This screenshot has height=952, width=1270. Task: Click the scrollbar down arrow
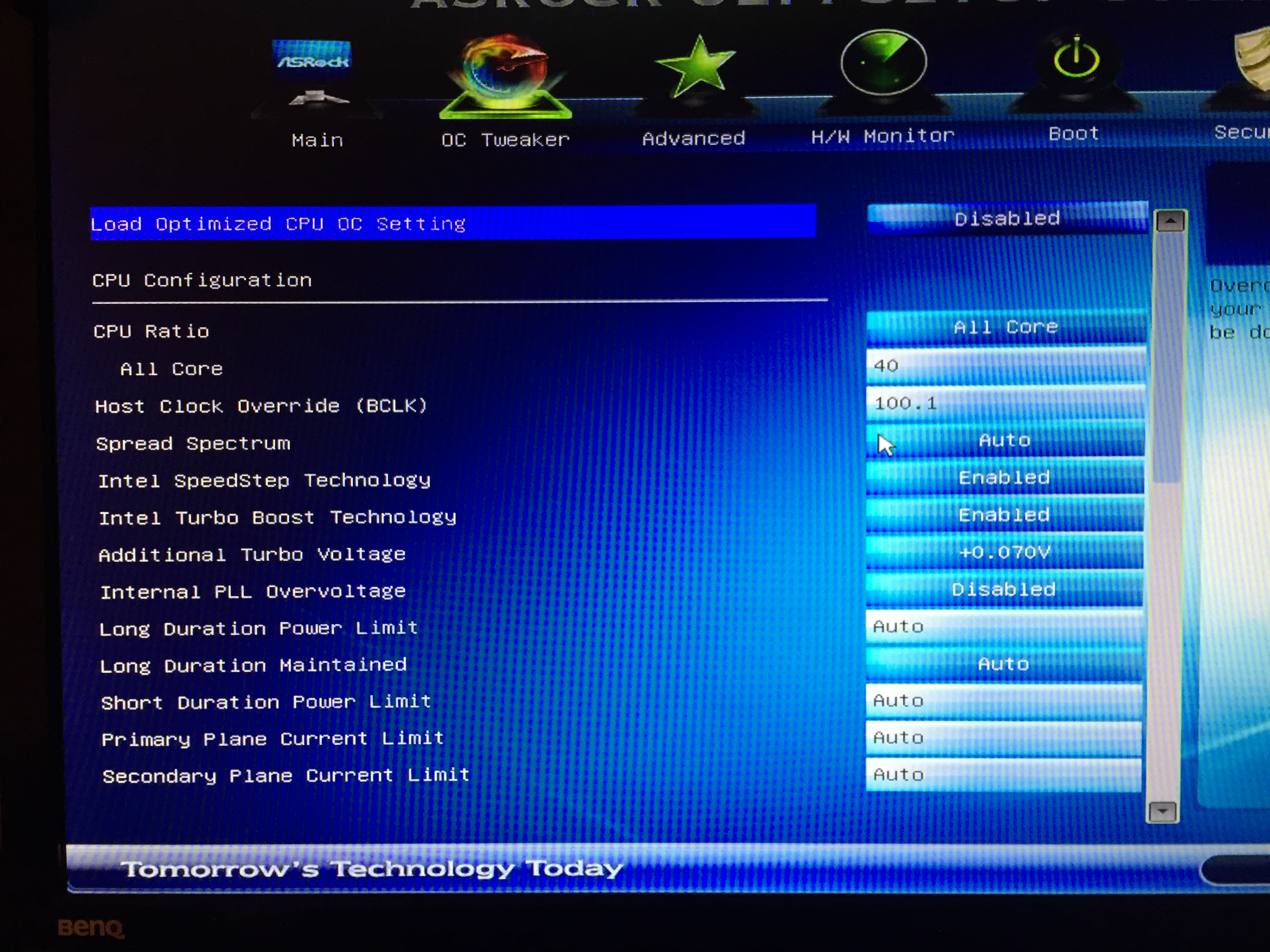point(1163,811)
